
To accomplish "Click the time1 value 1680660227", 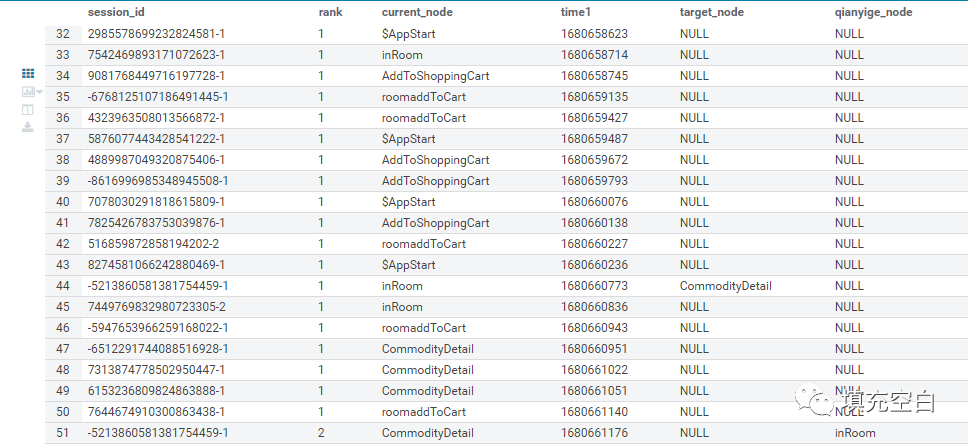I will 595,244.
